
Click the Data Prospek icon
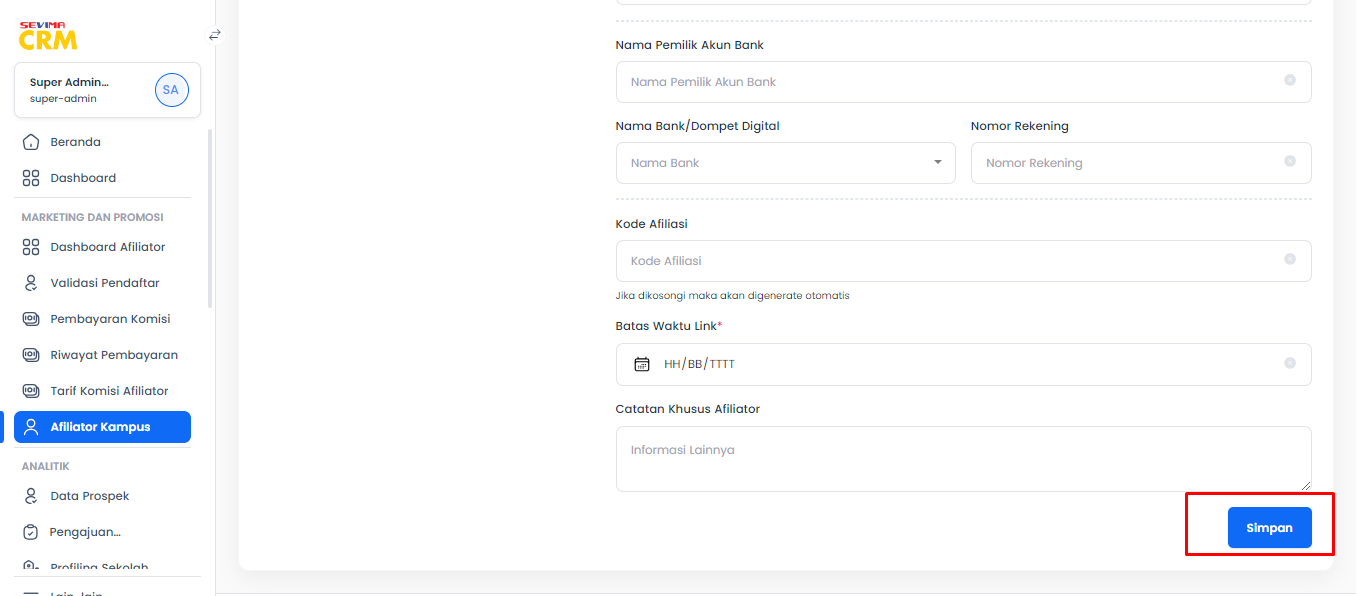31,496
